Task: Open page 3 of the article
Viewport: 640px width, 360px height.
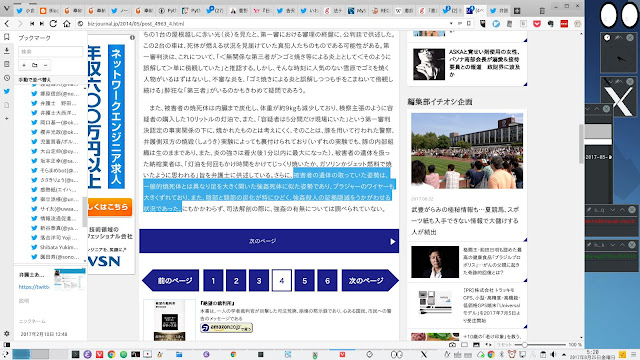Action: (259, 280)
